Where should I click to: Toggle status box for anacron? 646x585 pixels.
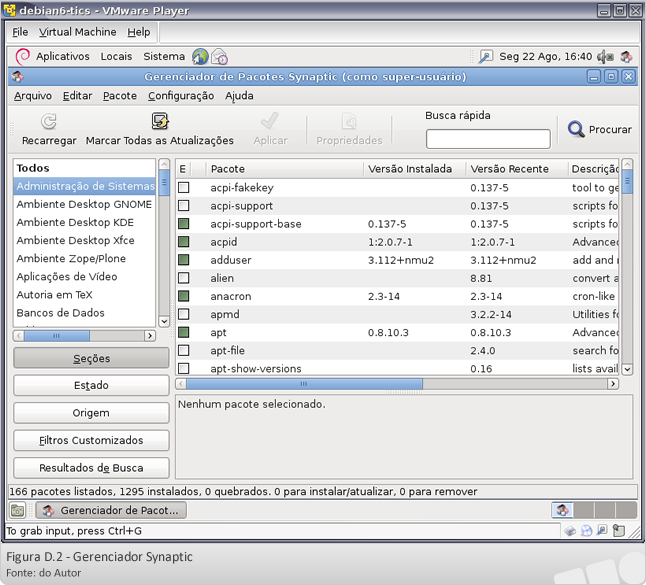pos(184,296)
